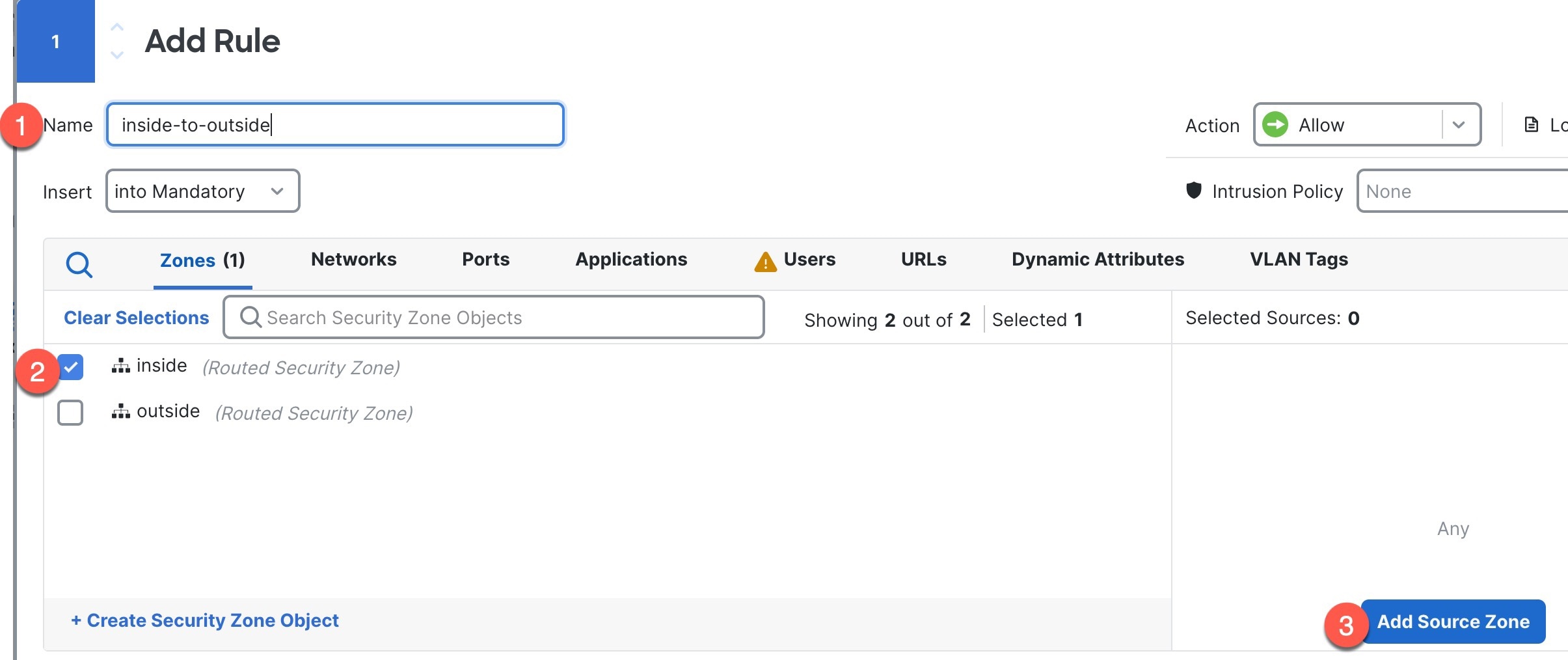The image size is (1568, 660).
Task: Open the Action dropdown
Action: (1458, 124)
